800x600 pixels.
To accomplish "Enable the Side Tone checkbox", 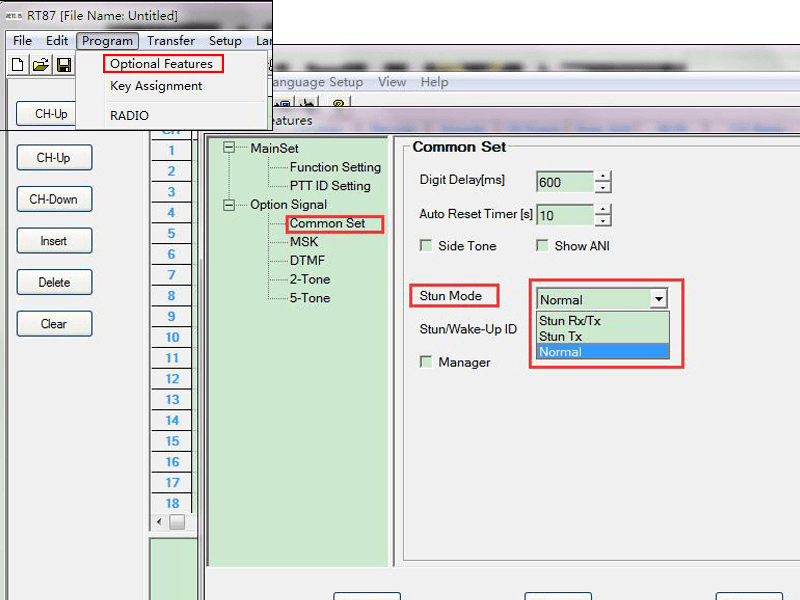I will (426, 246).
